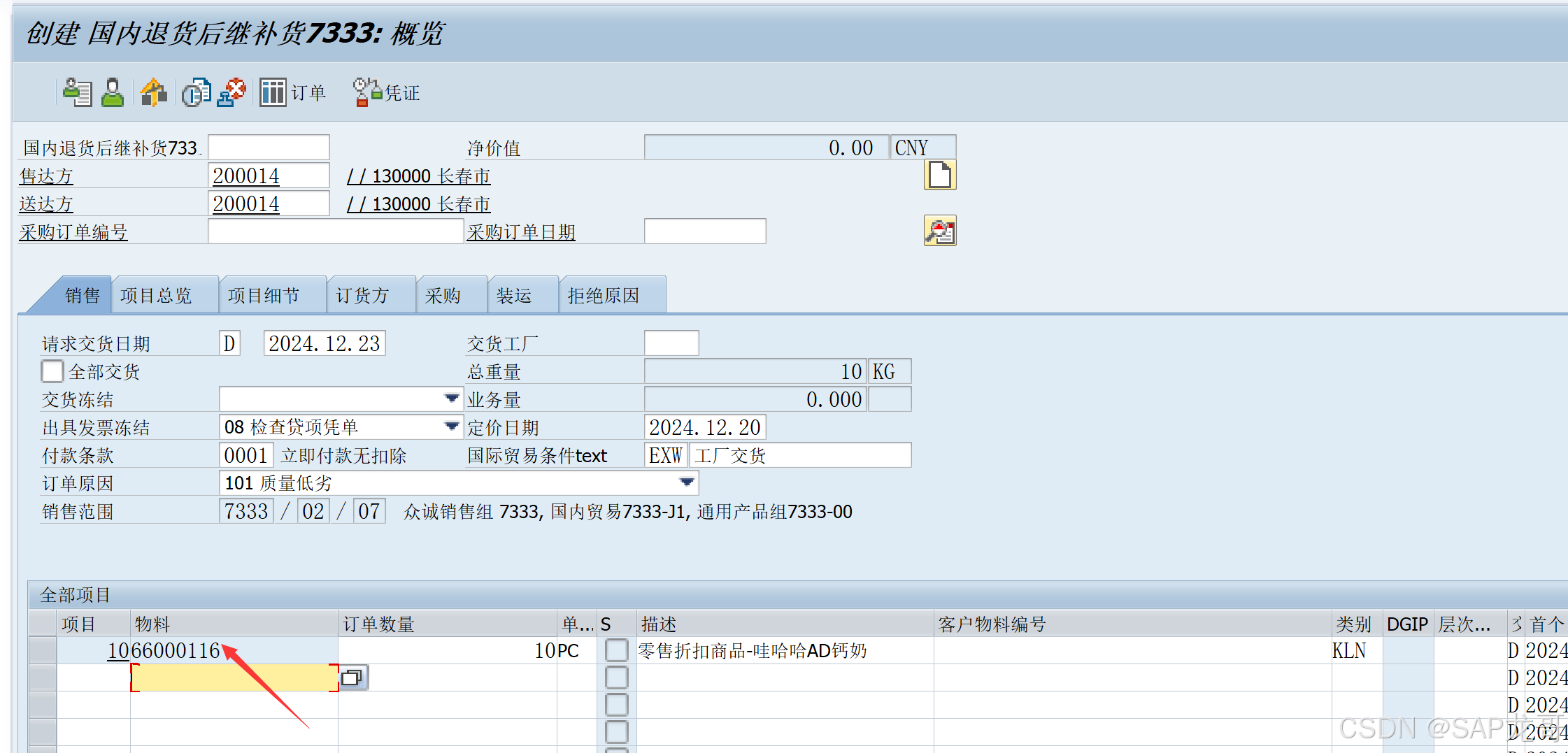Click the 描述 column header

tap(785, 623)
